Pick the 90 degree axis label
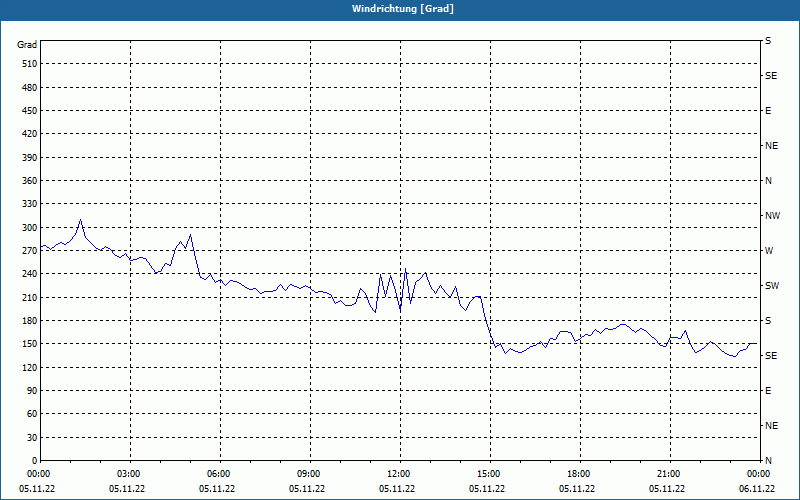 32,391
